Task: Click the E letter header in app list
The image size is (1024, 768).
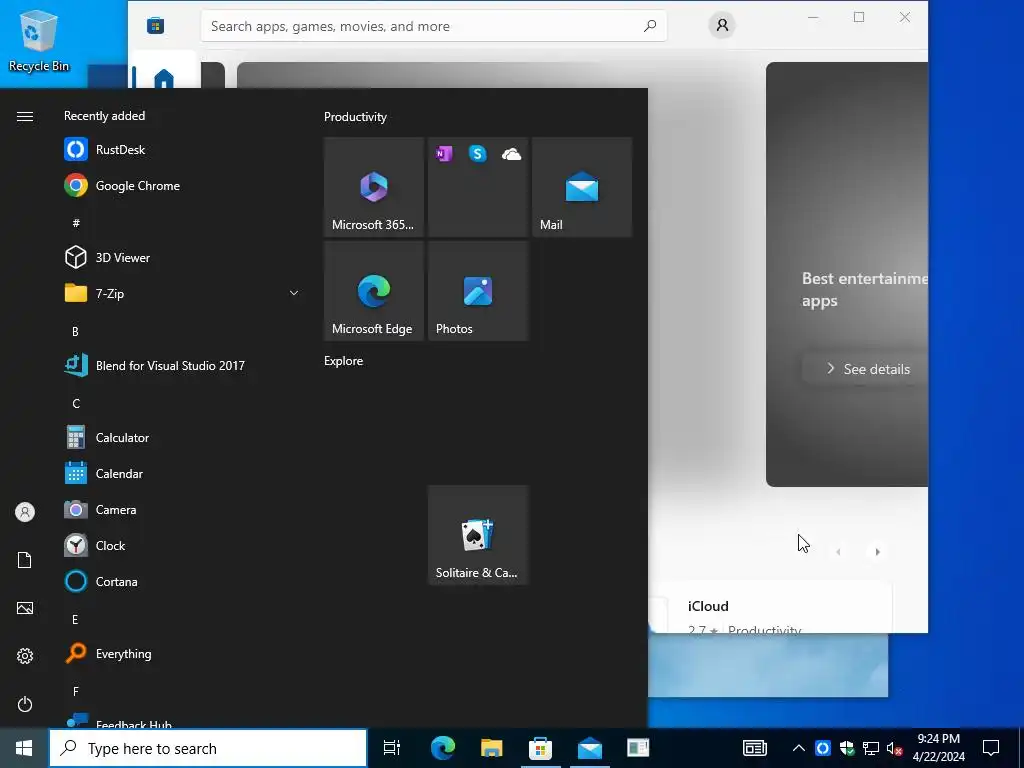Action: pyautogui.click(x=75, y=620)
